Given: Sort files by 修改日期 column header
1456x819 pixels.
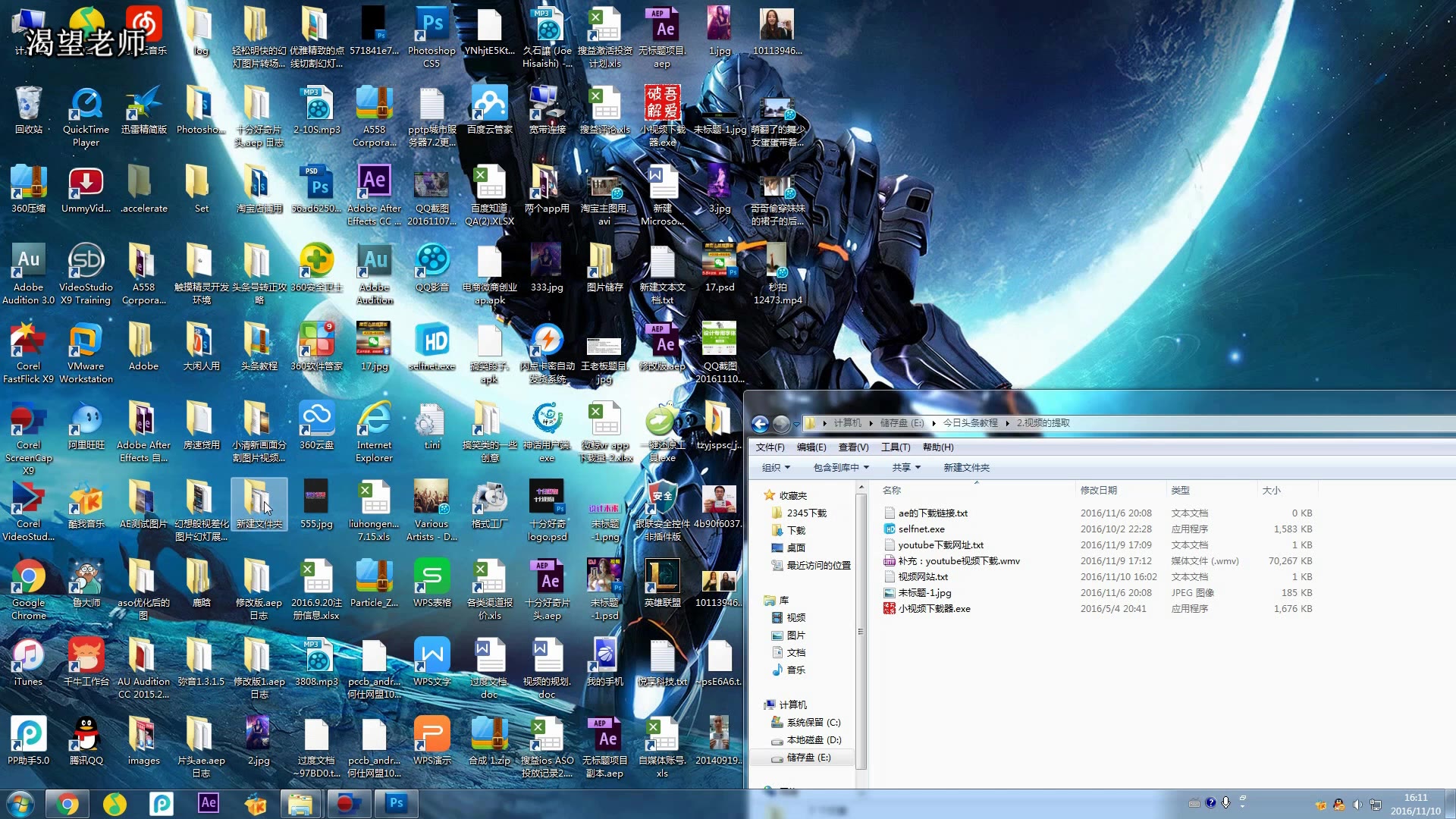Looking at the screenshot, I should [x=1121, y=491].
